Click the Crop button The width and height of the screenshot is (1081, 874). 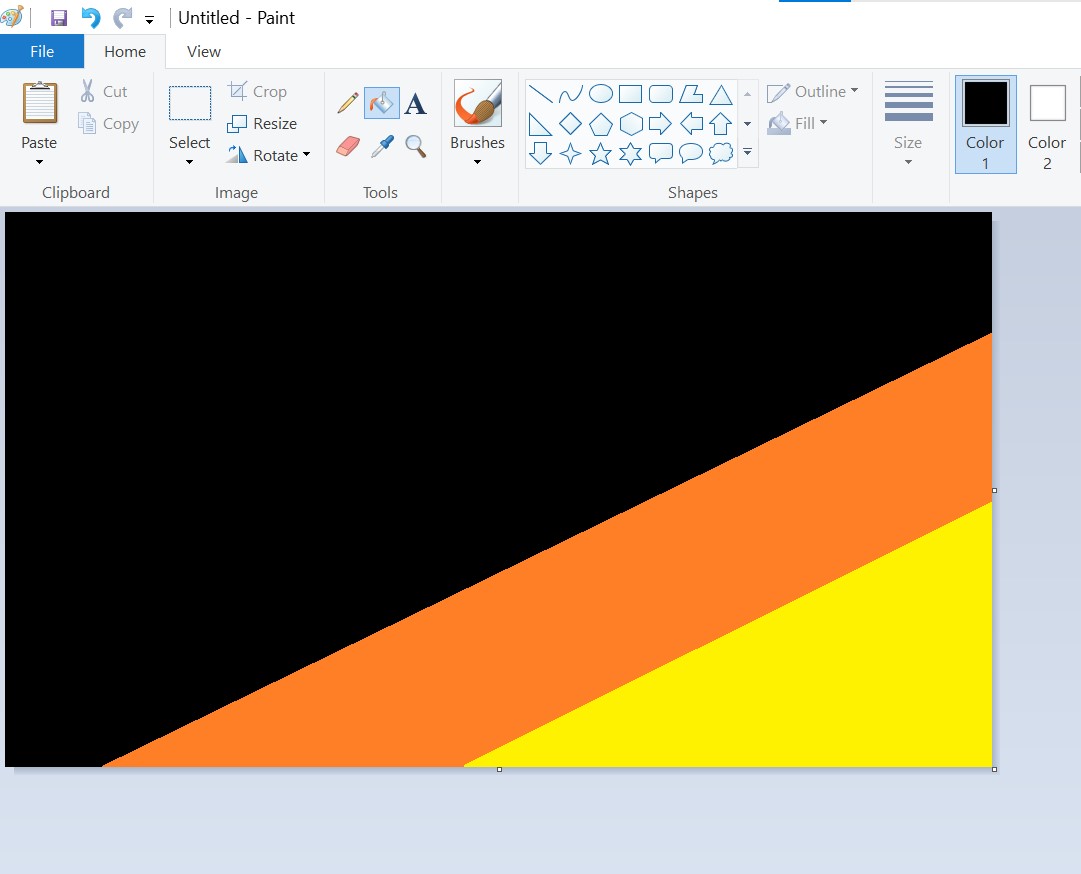(x=257, y=91)
